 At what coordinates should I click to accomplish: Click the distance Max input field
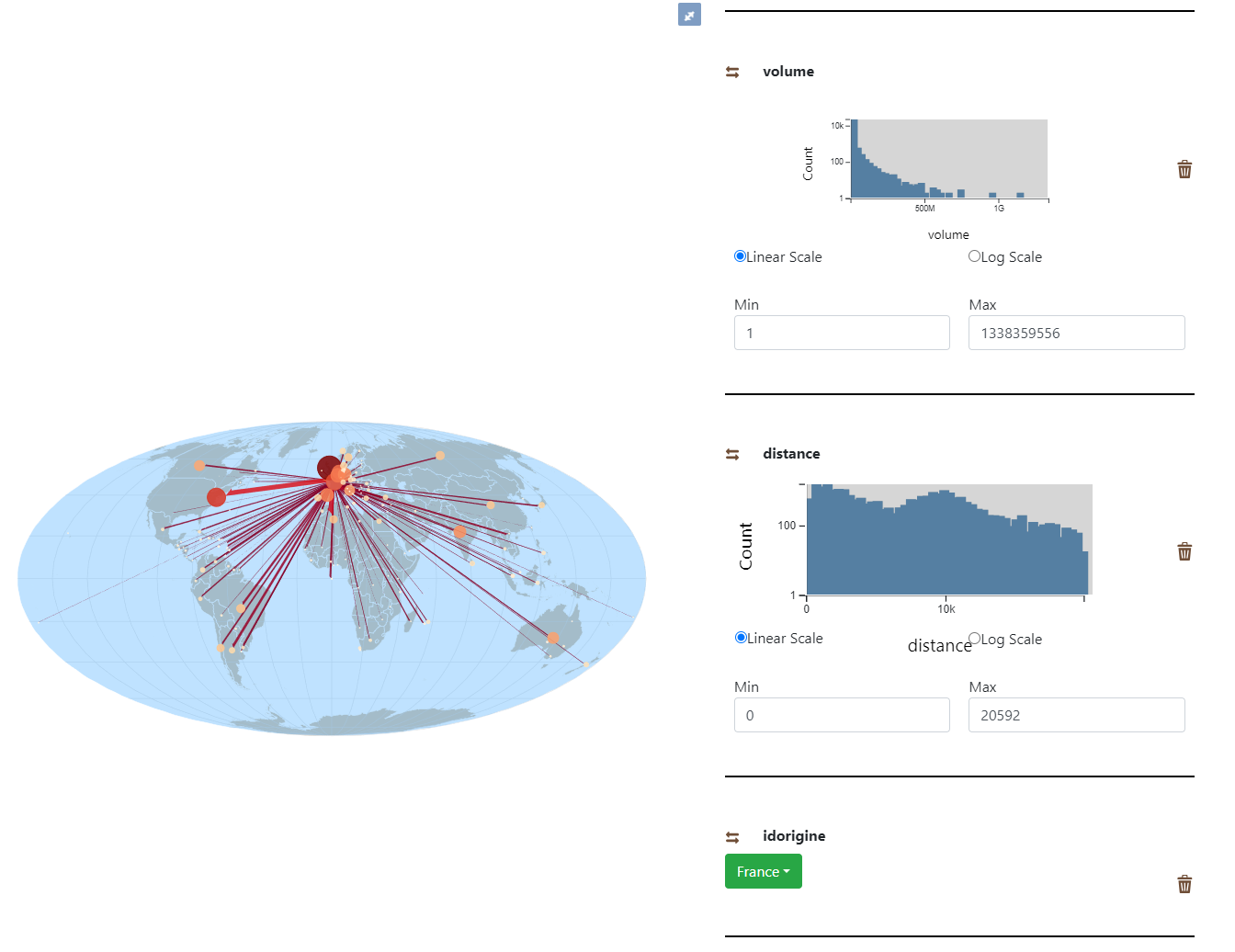click(1076, 715)
